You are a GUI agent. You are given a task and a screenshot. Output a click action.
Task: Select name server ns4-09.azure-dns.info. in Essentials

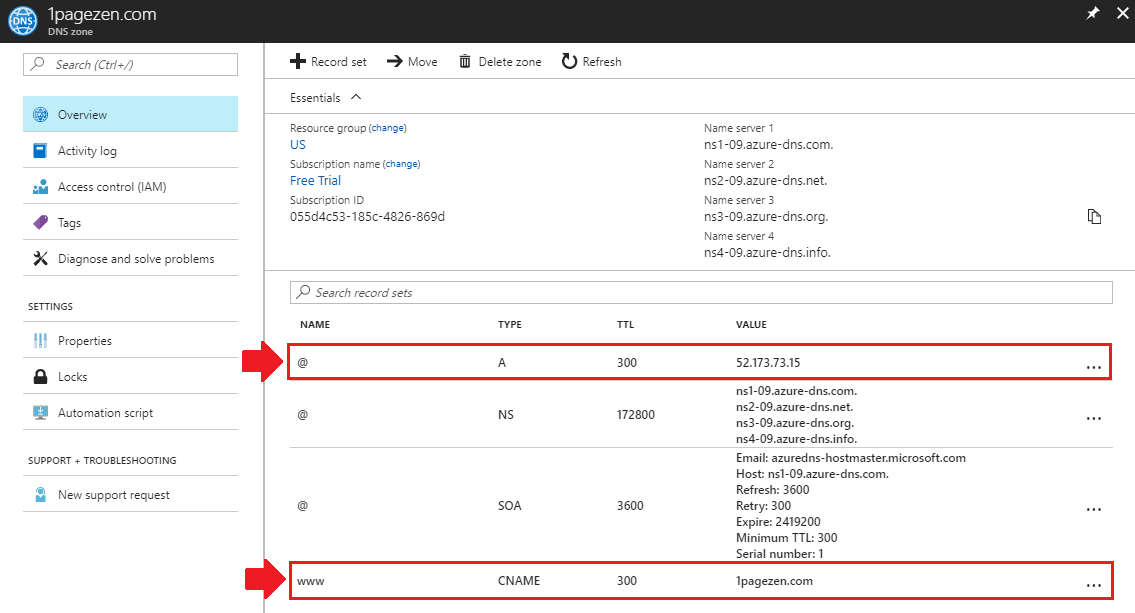767,253
